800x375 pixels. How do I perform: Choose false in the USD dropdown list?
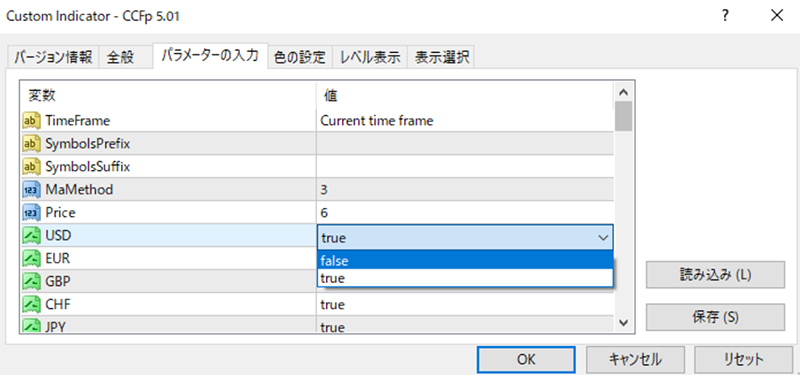click(x=465, y=261)
